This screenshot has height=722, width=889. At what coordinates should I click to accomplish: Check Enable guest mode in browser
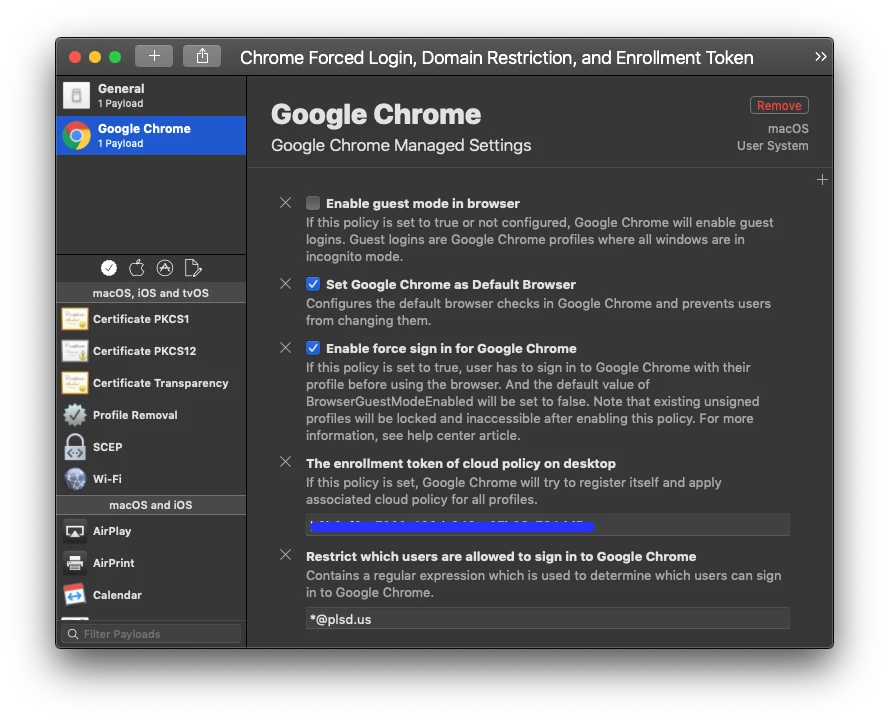(313, 203)
